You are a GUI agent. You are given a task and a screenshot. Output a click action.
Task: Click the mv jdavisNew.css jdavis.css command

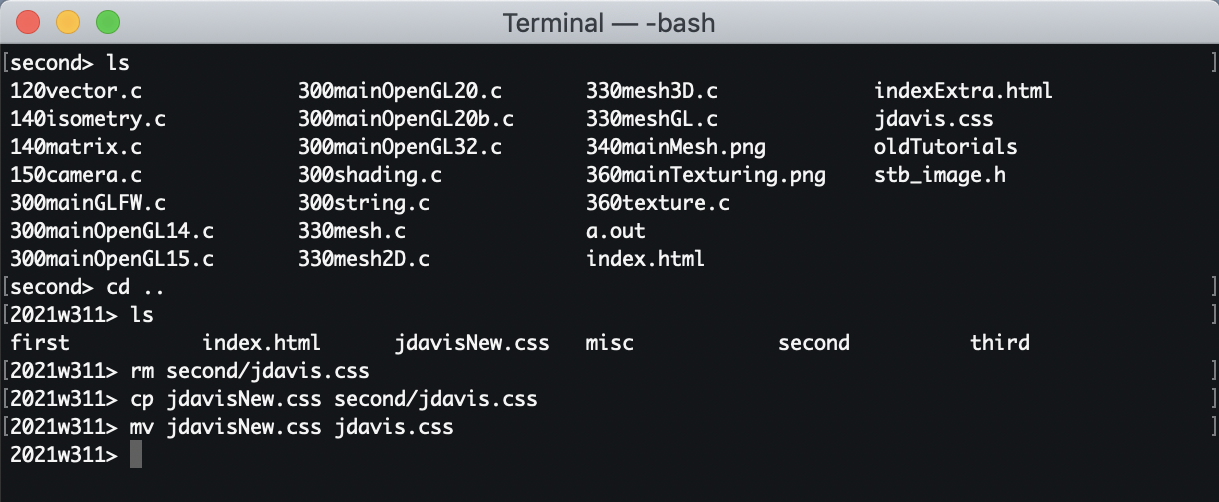pos(292,427)
